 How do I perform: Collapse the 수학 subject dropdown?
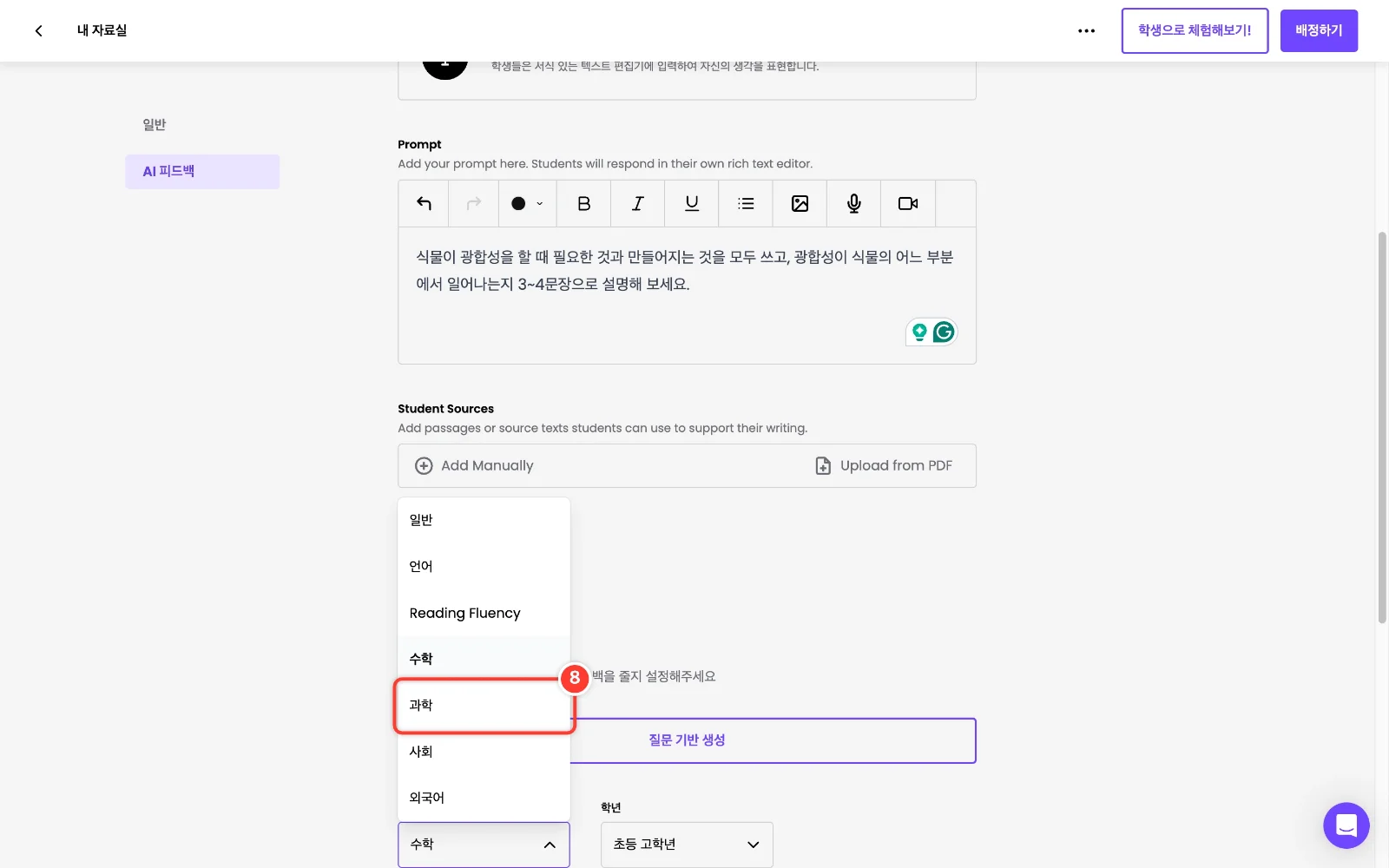click(484, 845)
